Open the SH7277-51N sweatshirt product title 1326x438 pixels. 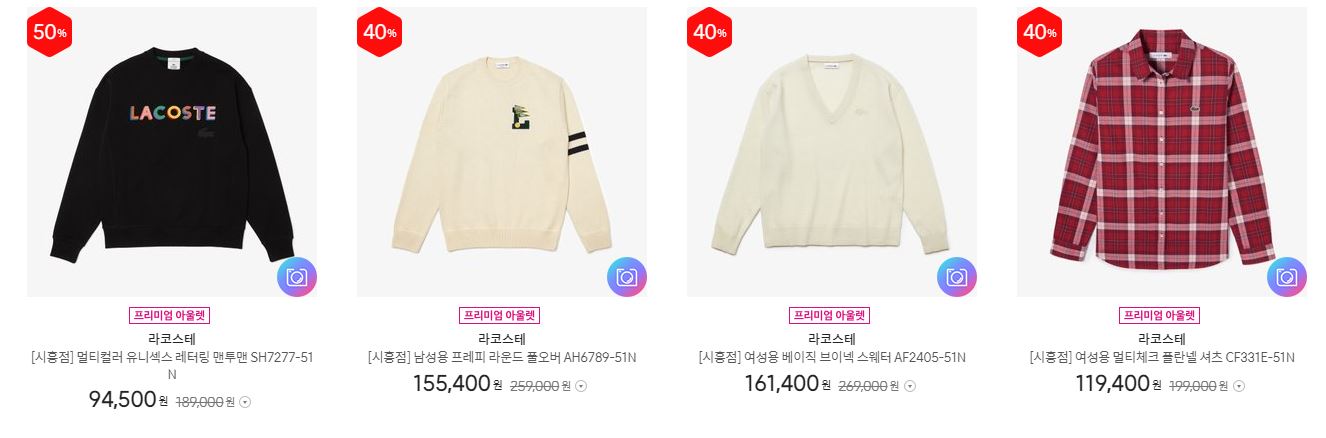[x=172, y=366]
